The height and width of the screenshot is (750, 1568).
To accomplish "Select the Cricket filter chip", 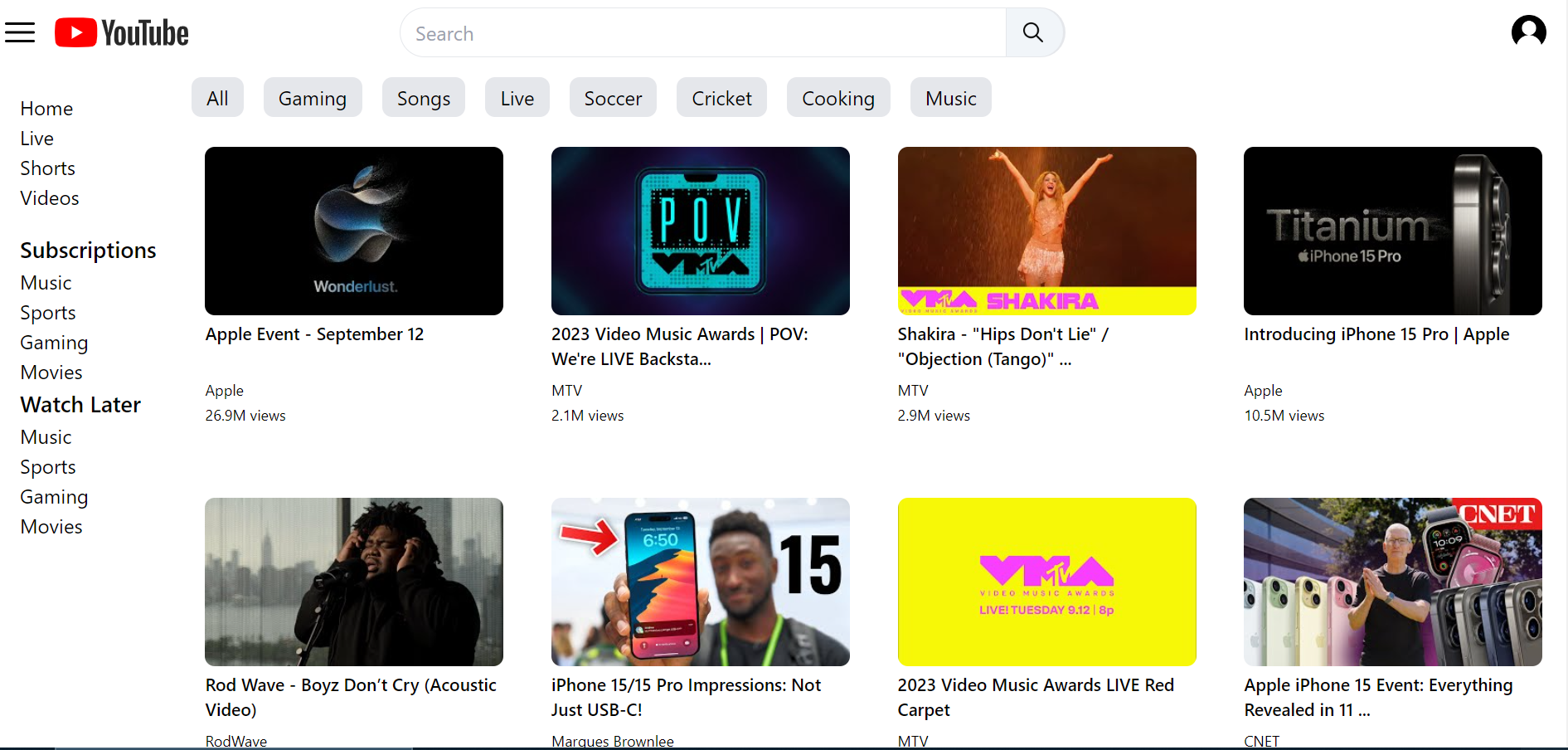I will tap(721, 98).
